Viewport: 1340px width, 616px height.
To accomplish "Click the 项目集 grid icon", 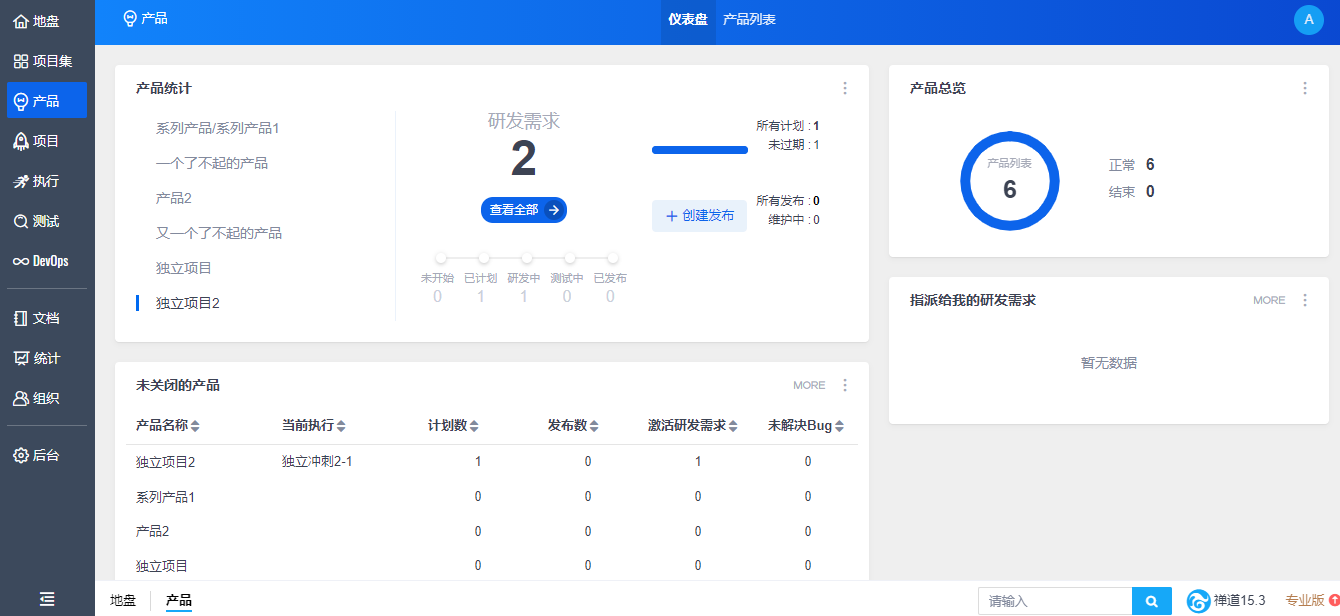I will [21, 61].
